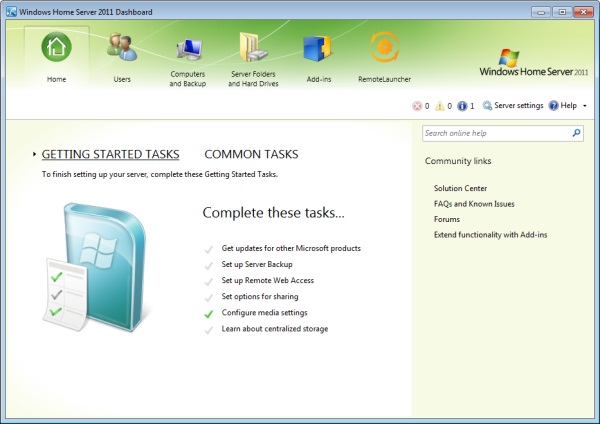
Task: Open Learn about centralized storage task
Action: click(275, 329)
